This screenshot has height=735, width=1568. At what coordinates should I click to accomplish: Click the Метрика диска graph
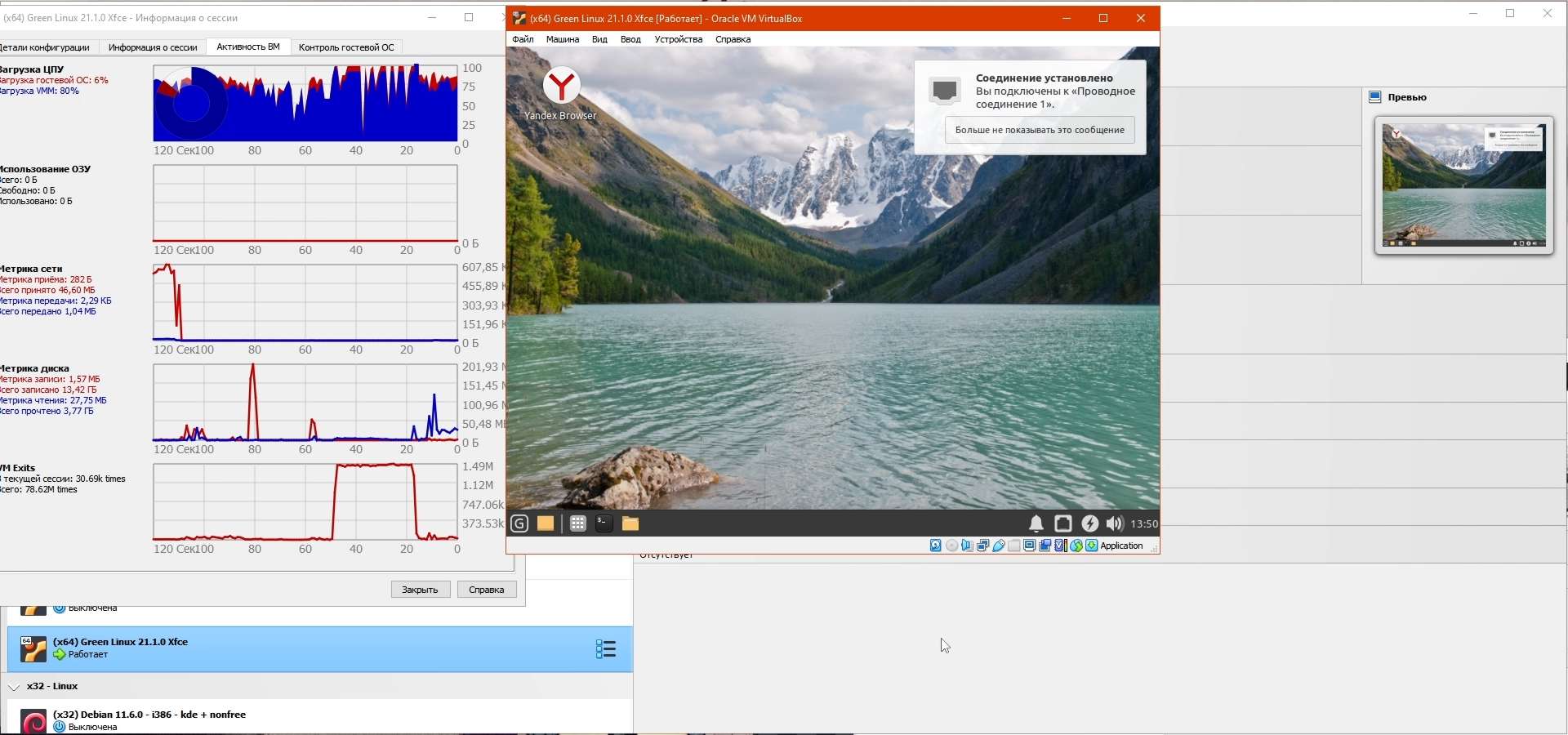point(305,403)
